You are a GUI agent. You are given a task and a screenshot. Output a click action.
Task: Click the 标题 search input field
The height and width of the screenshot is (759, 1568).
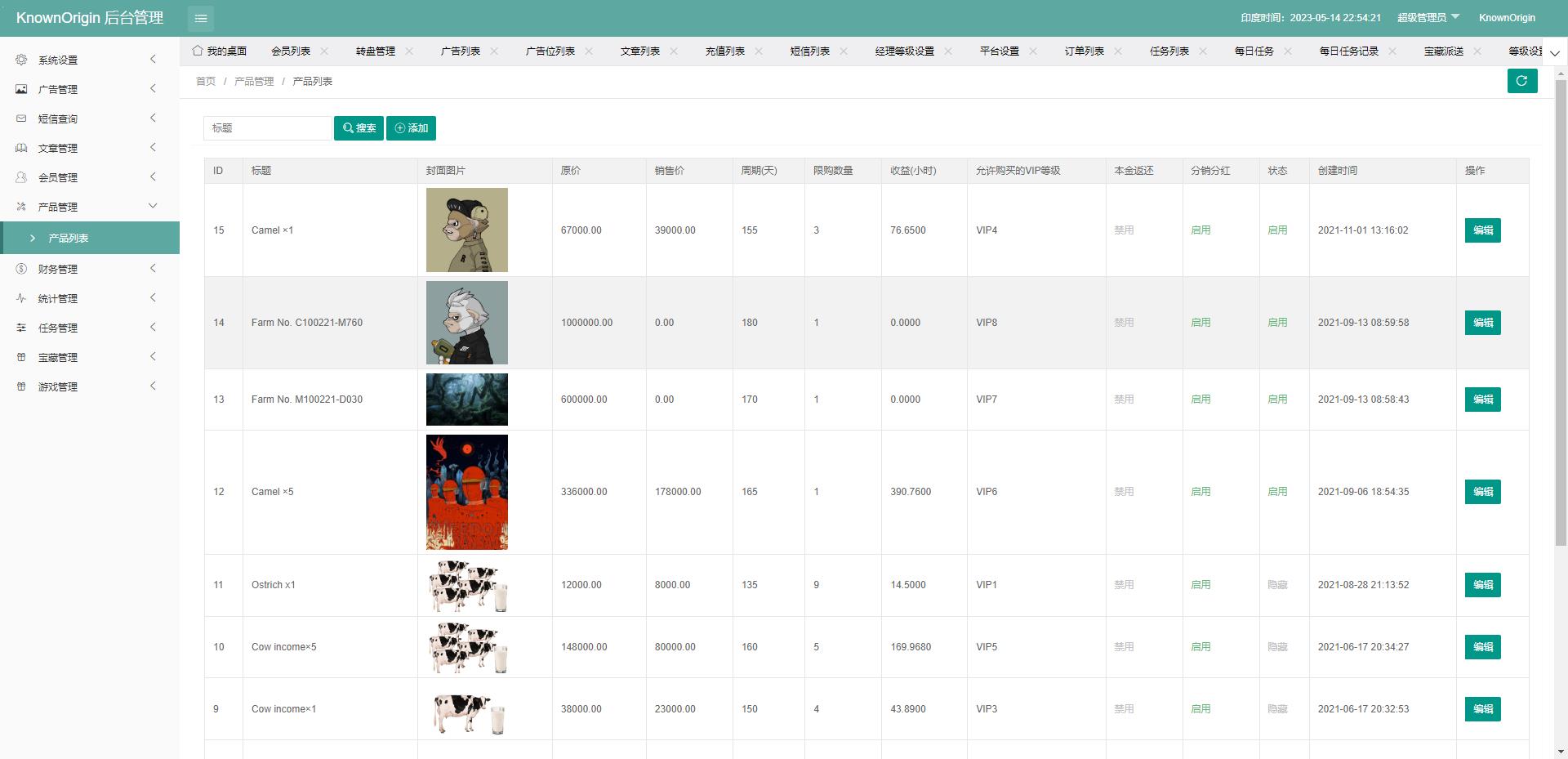coord(267,128)
